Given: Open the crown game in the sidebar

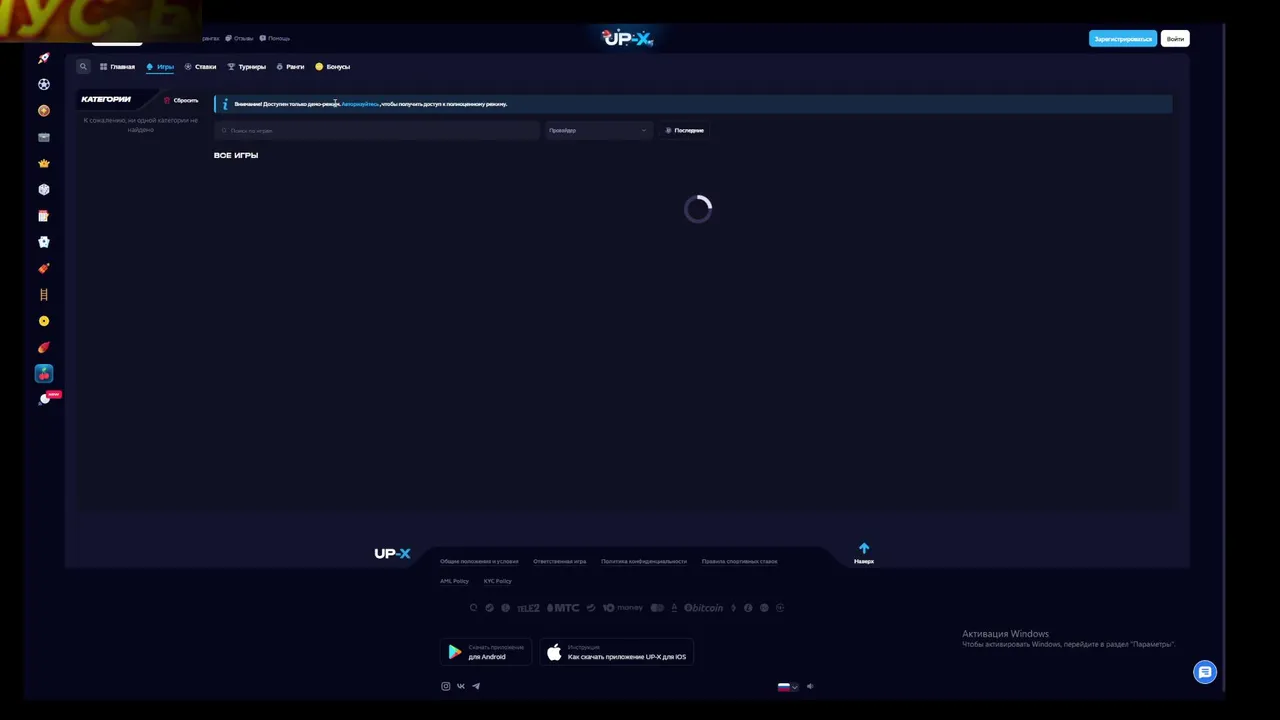Looking at the screenshot, I should tap(44, 163).
